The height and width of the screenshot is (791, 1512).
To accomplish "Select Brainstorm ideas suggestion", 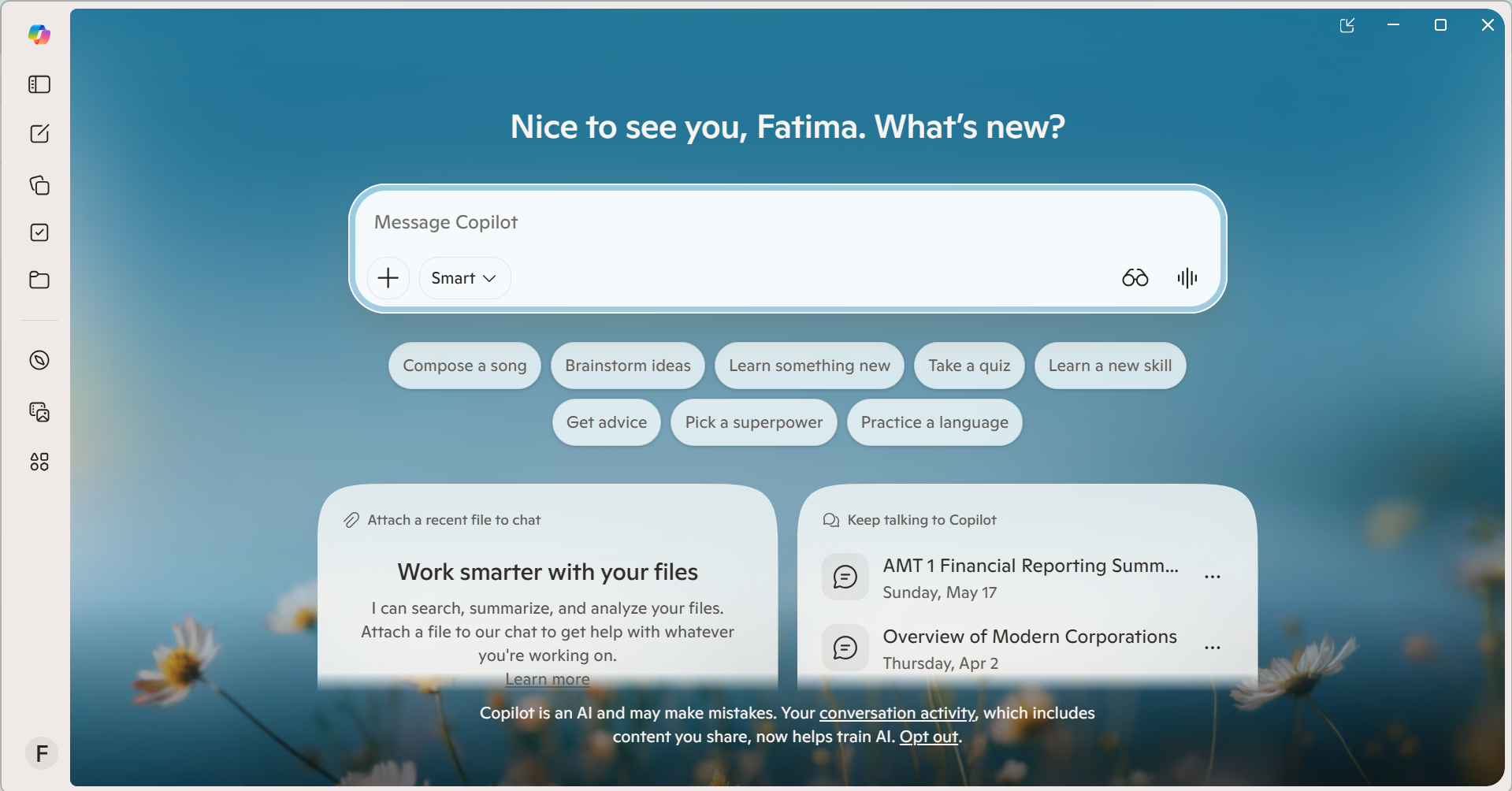I will (x=628, y=366).
